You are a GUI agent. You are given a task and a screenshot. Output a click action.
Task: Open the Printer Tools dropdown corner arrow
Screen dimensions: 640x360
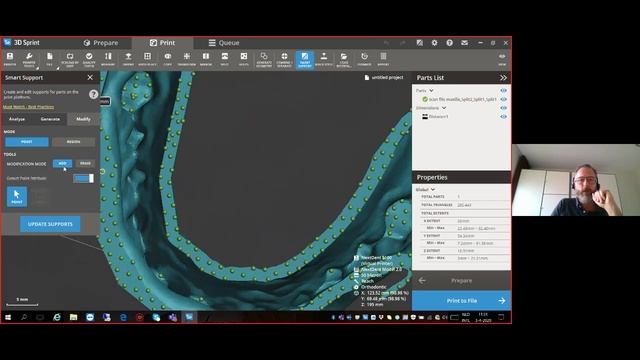click(x=37, y=68)
